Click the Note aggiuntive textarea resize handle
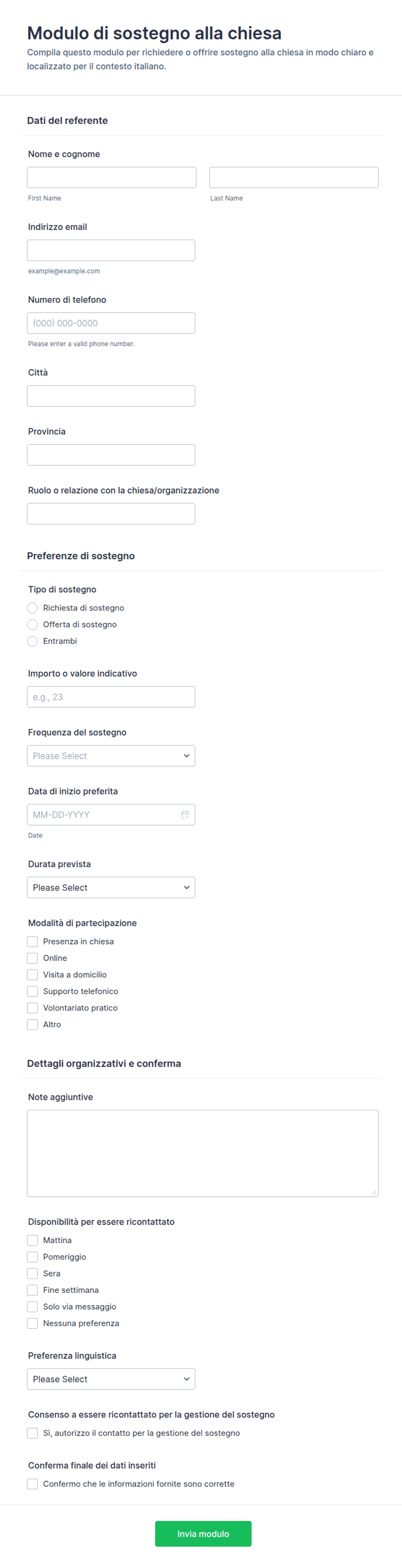402x1568 pixels. click(374, 1192)
